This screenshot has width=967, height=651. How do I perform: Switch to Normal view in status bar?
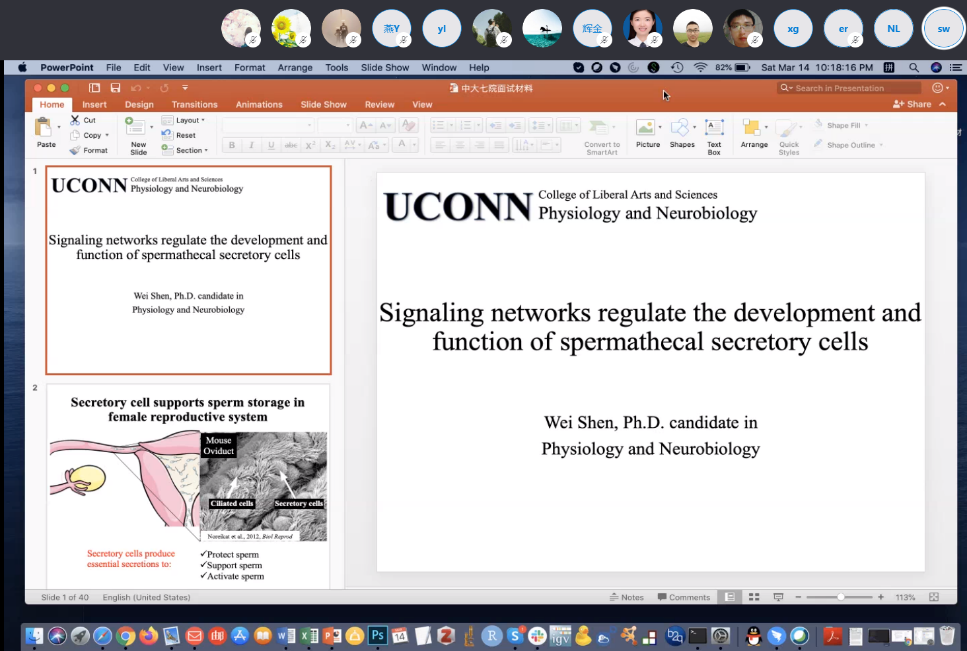point(730,597)
